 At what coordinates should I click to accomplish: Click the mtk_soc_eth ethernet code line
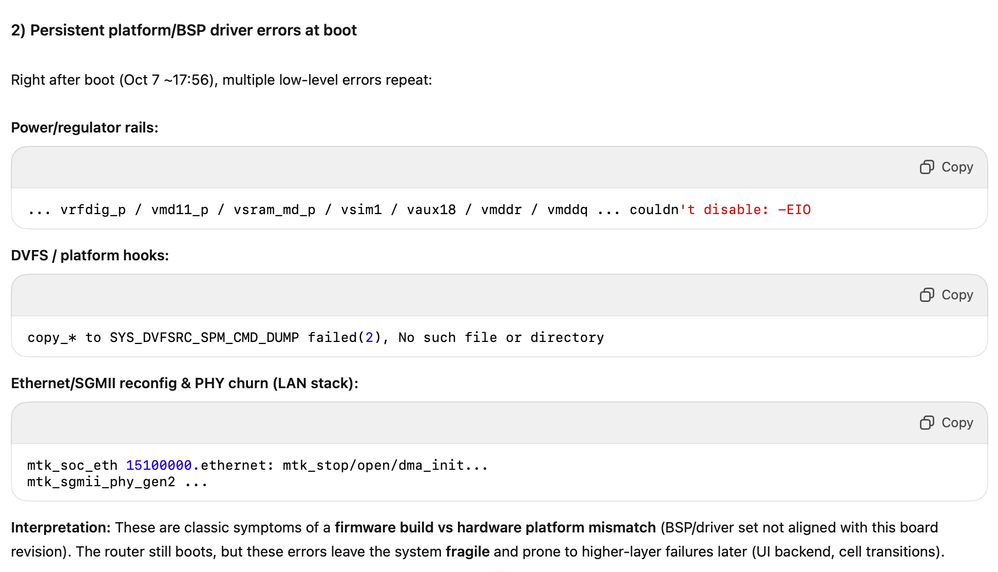coord(257,465)
